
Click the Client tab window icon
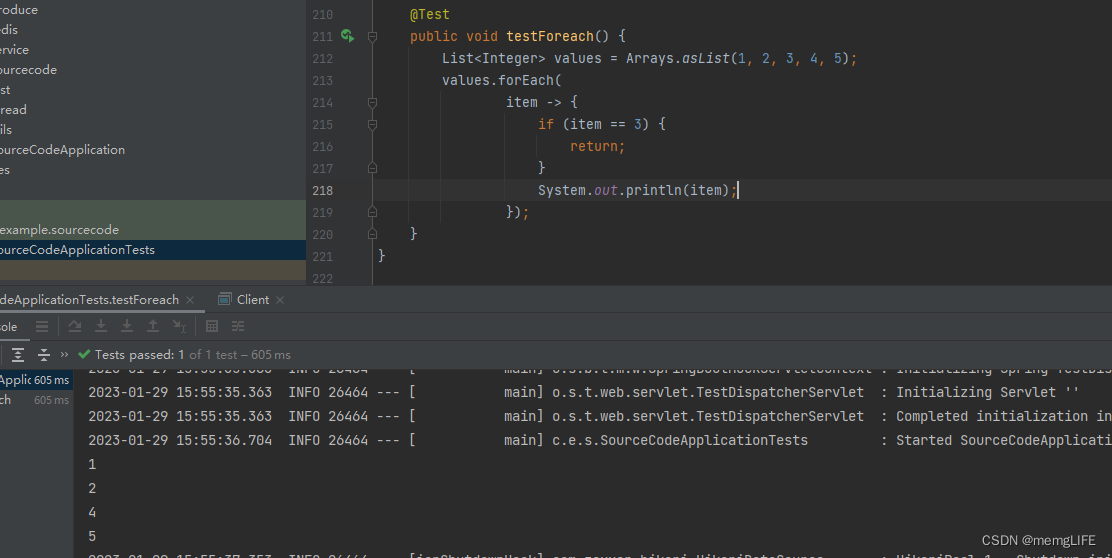(224, 299)
